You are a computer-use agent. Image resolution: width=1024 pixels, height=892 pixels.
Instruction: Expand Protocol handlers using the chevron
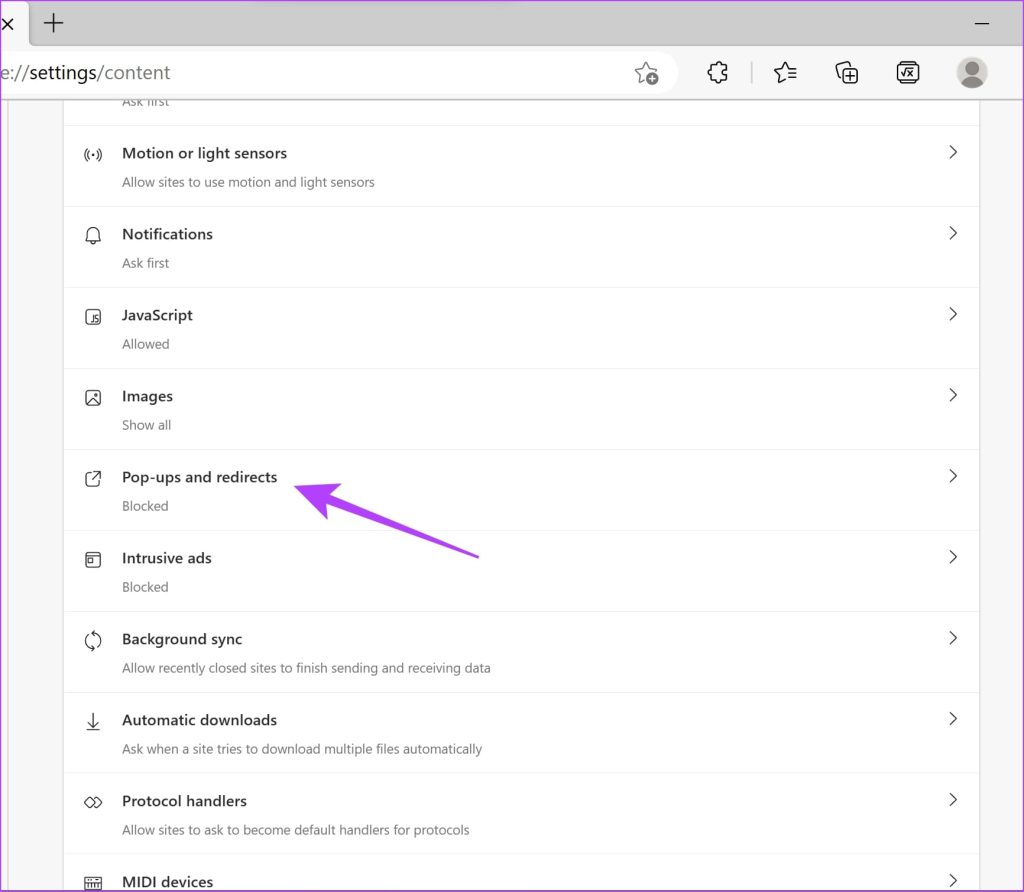(x=952, y=799)
